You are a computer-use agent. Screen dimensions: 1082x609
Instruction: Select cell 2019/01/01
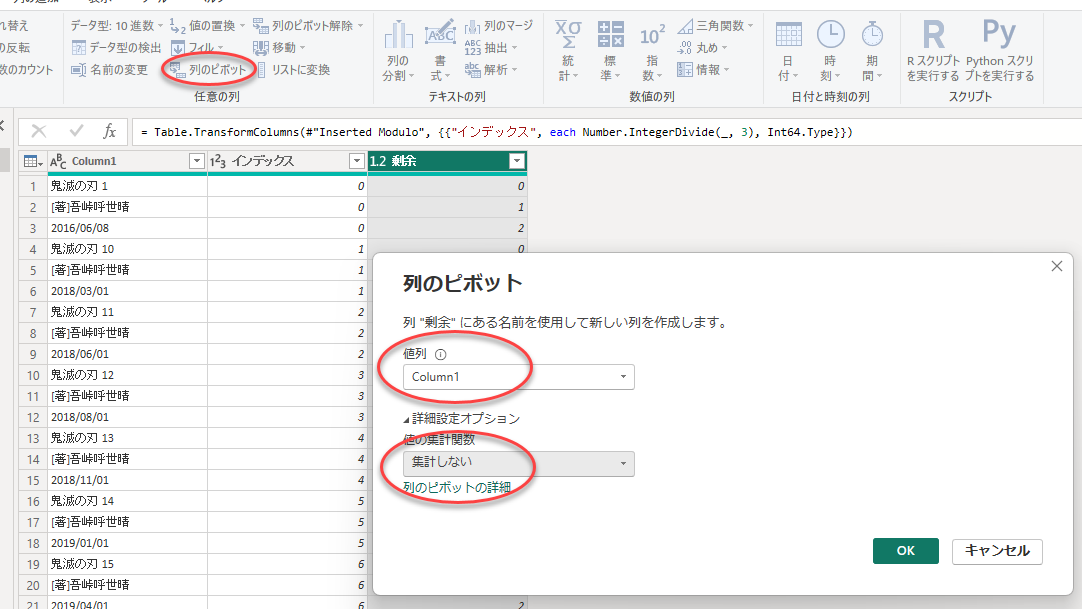pyautogui.click(x=127, y=543)
